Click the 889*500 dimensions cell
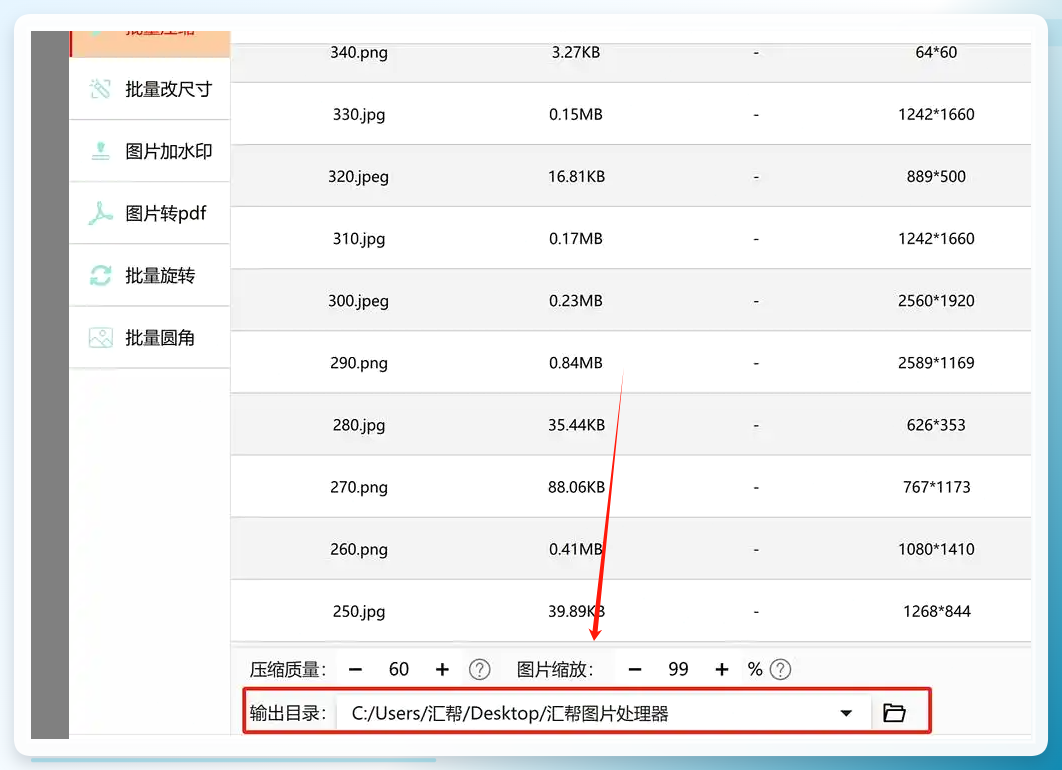Screen dimensions: 1062x770 click(x=936, y=176)
